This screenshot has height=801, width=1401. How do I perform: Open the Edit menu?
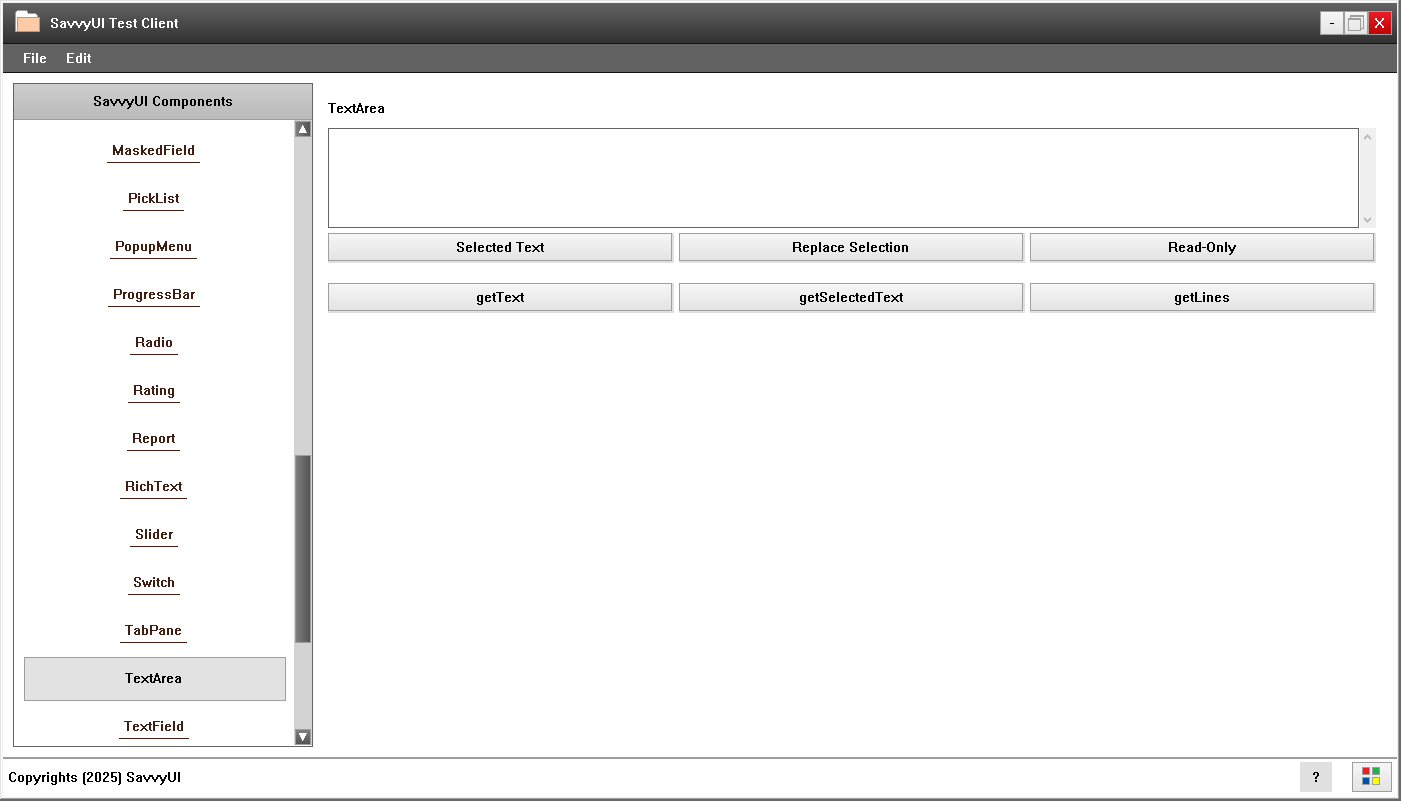pos(78,58)
